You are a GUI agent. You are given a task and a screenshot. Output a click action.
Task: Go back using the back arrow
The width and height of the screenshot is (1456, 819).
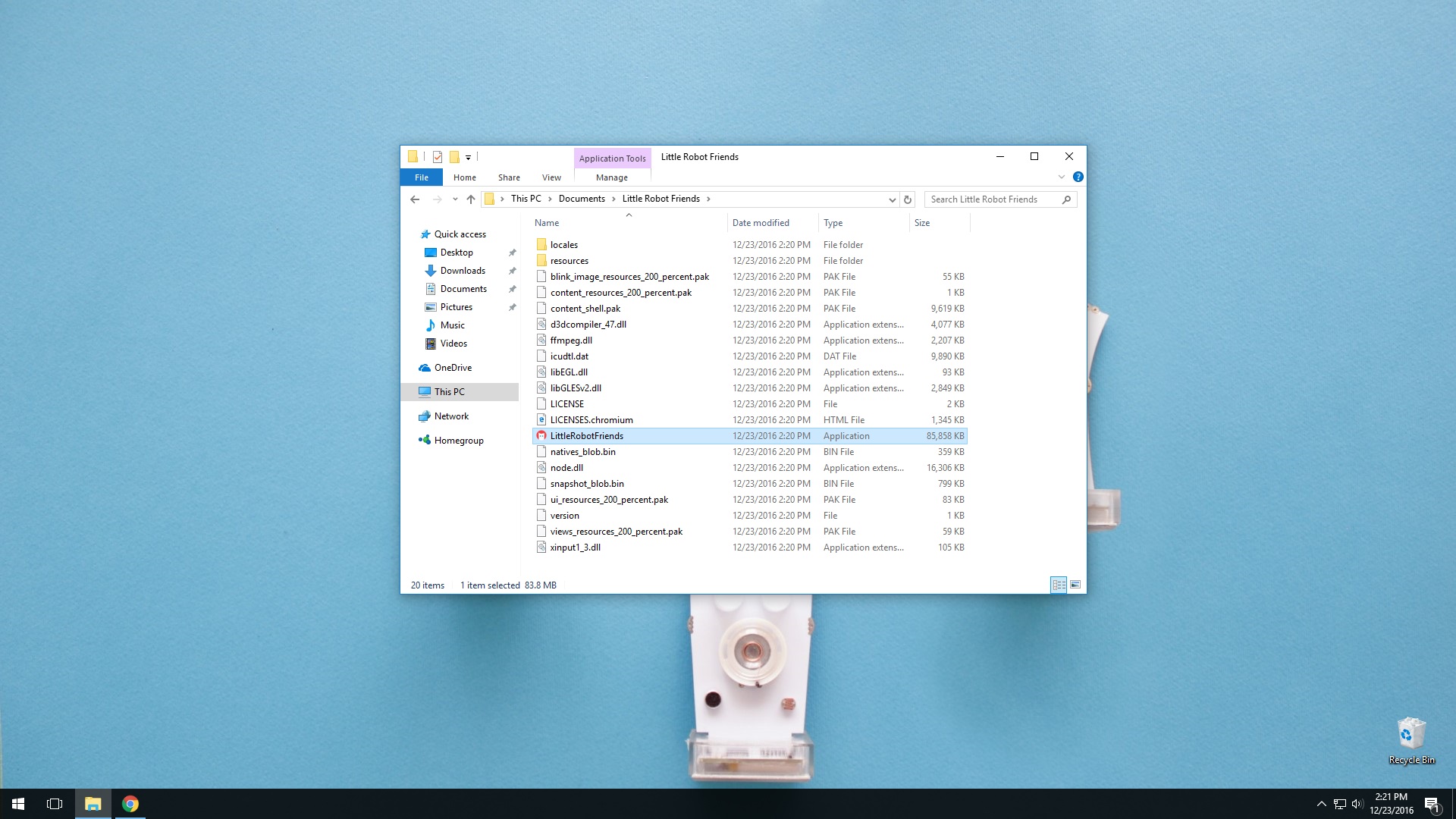coord(415,199)
